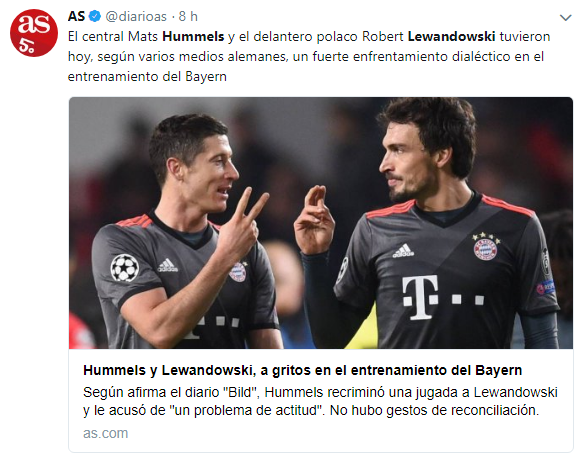Click the Champions League starball sleeve patch

(124, 268)
